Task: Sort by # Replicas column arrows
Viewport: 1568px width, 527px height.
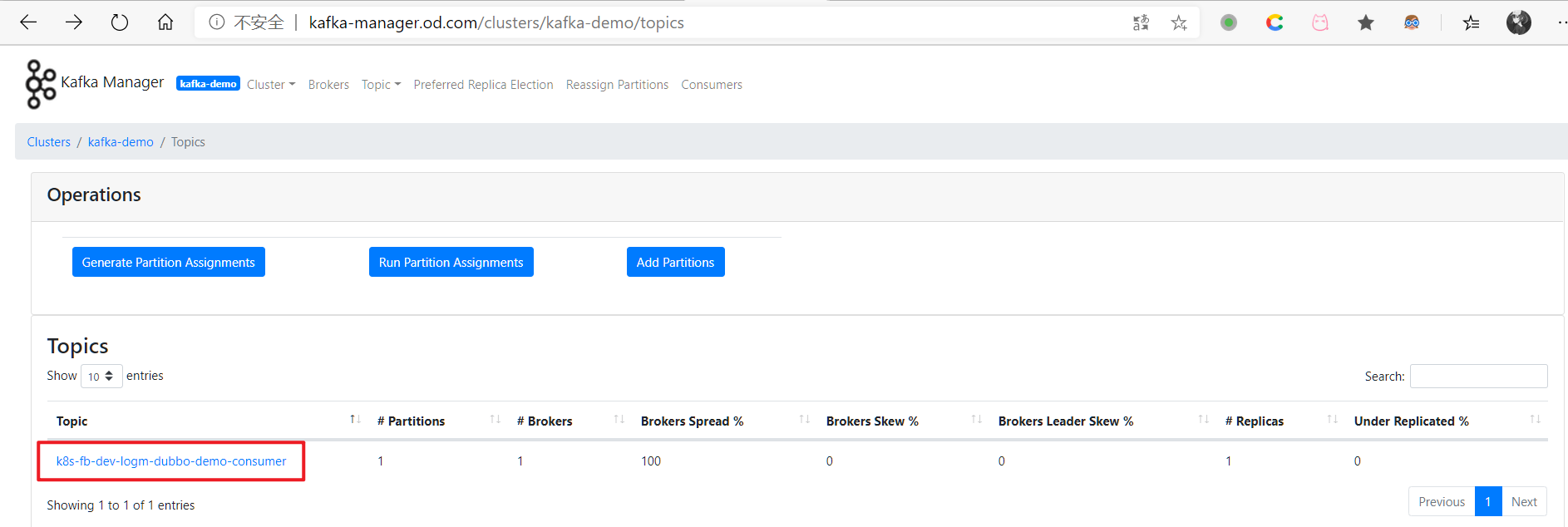Action: click(1333, 419)
